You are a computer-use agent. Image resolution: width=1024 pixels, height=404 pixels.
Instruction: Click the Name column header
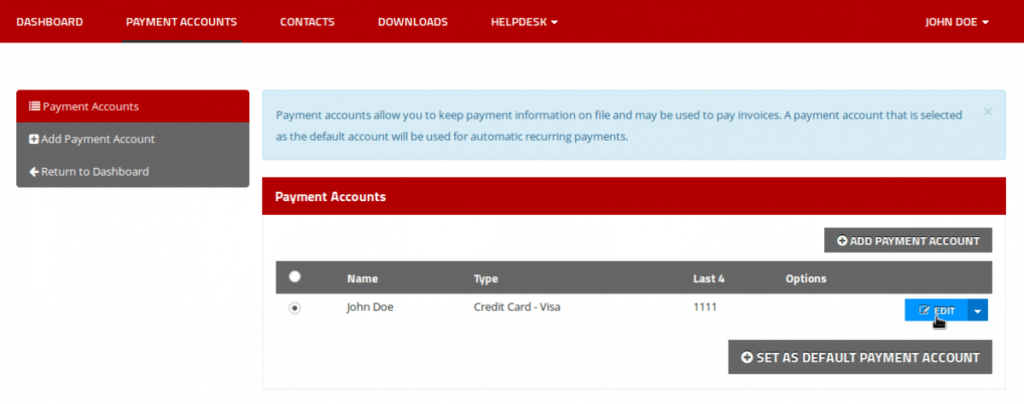click(x=362, y=279)
